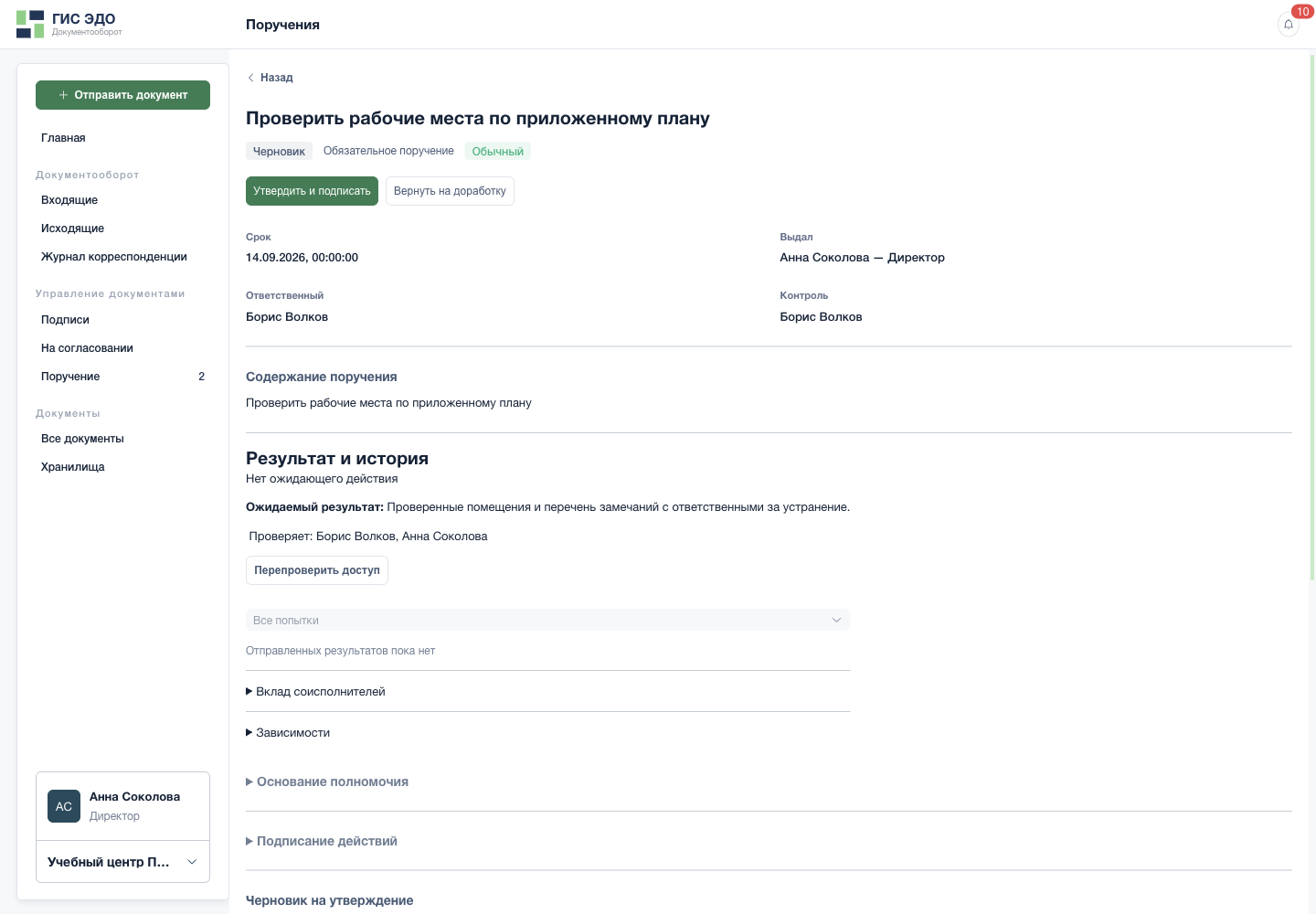Open the notifications bell icon
Screen dimensions: 1316x914
1289,25
